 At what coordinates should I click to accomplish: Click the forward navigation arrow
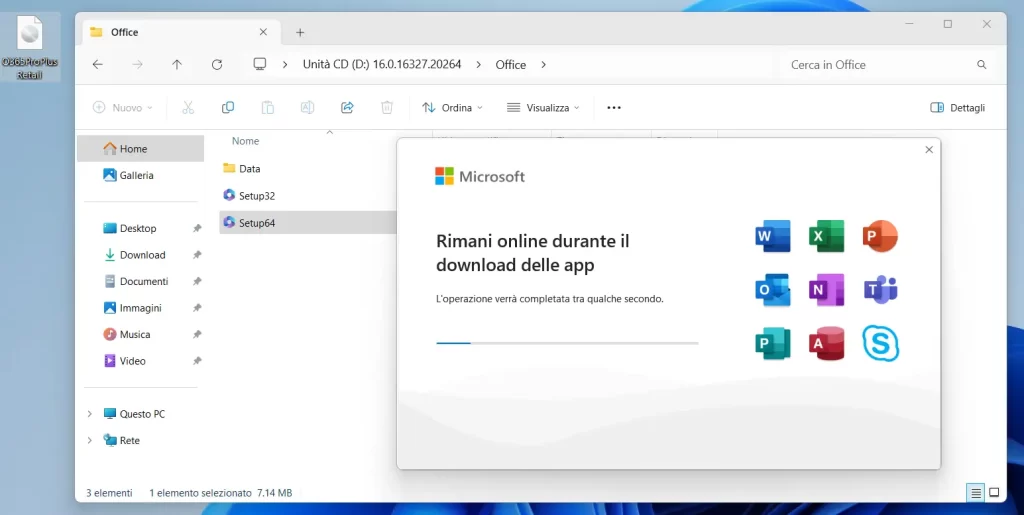click(137, 65)
